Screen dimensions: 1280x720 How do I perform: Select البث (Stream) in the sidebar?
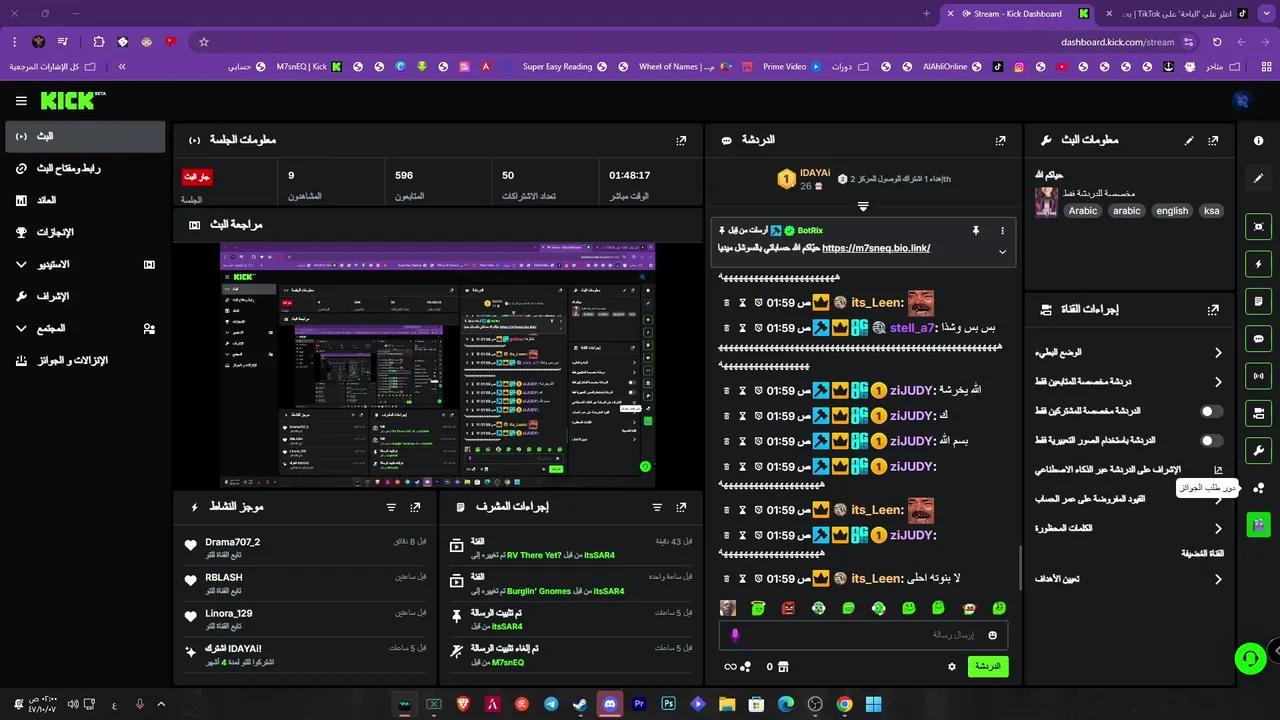pos(84,136)
